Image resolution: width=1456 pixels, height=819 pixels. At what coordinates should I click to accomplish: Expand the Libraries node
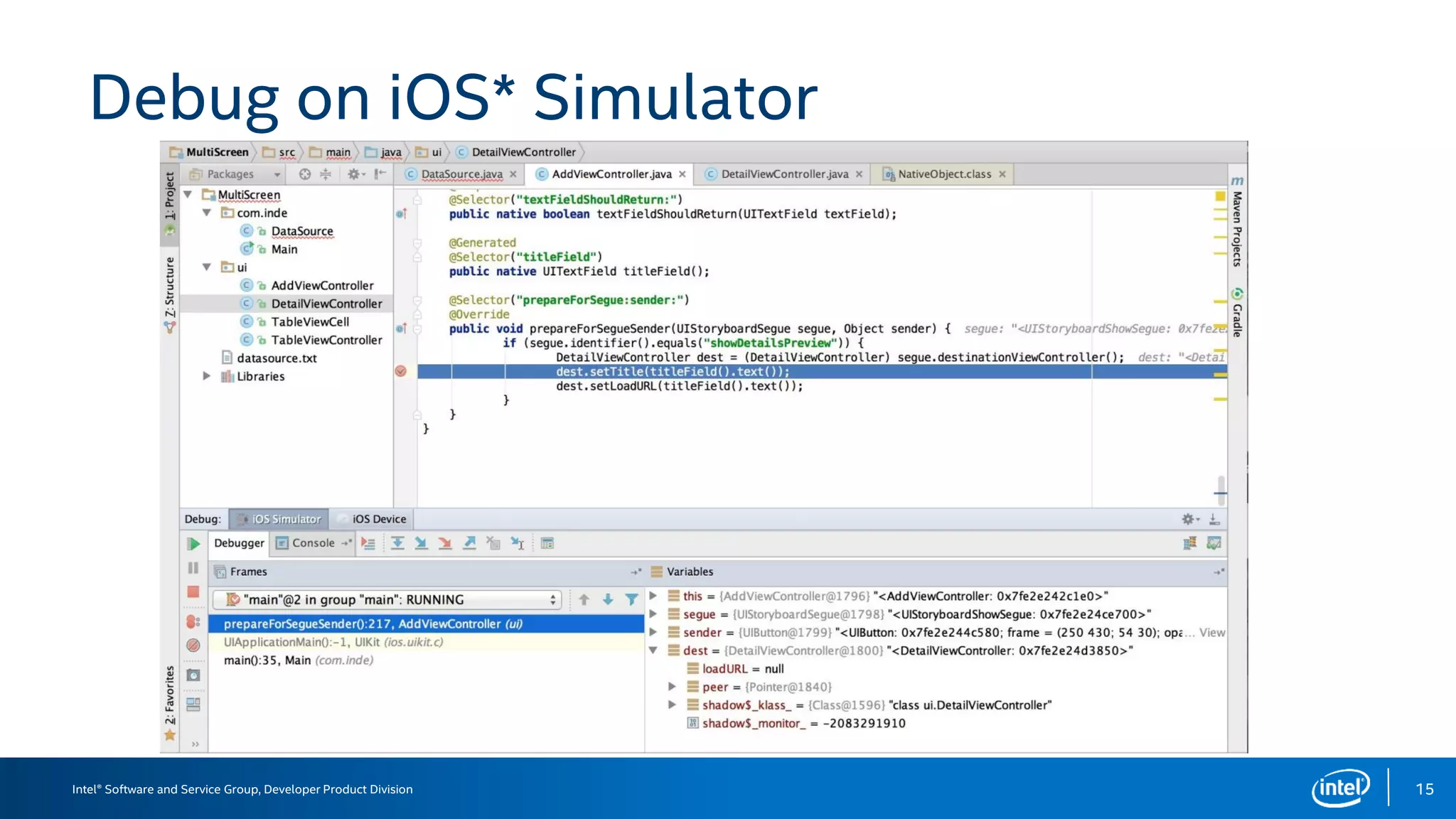point(207,376)
